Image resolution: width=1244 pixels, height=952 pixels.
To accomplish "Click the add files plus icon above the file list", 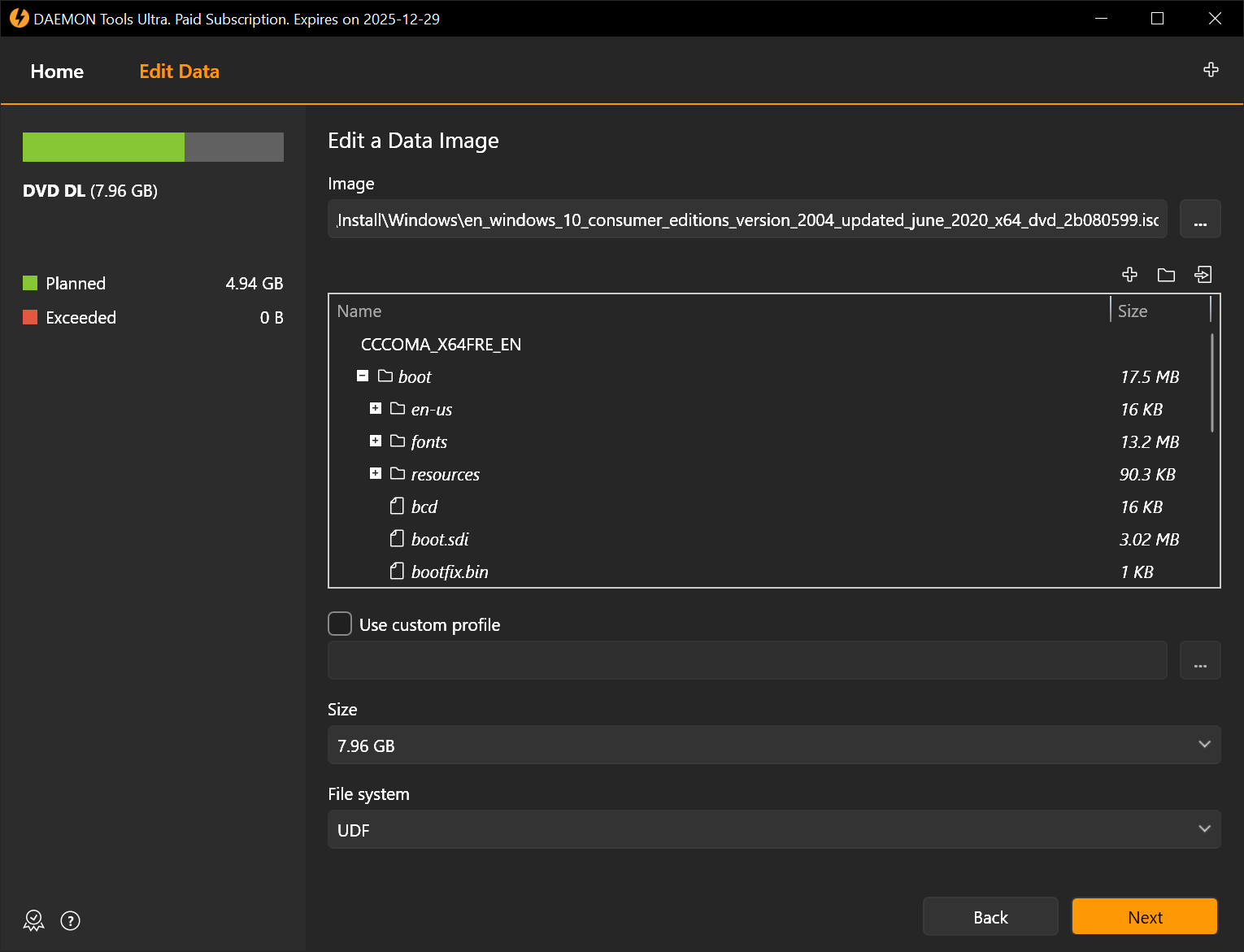I will click(x=1129, y=275).
